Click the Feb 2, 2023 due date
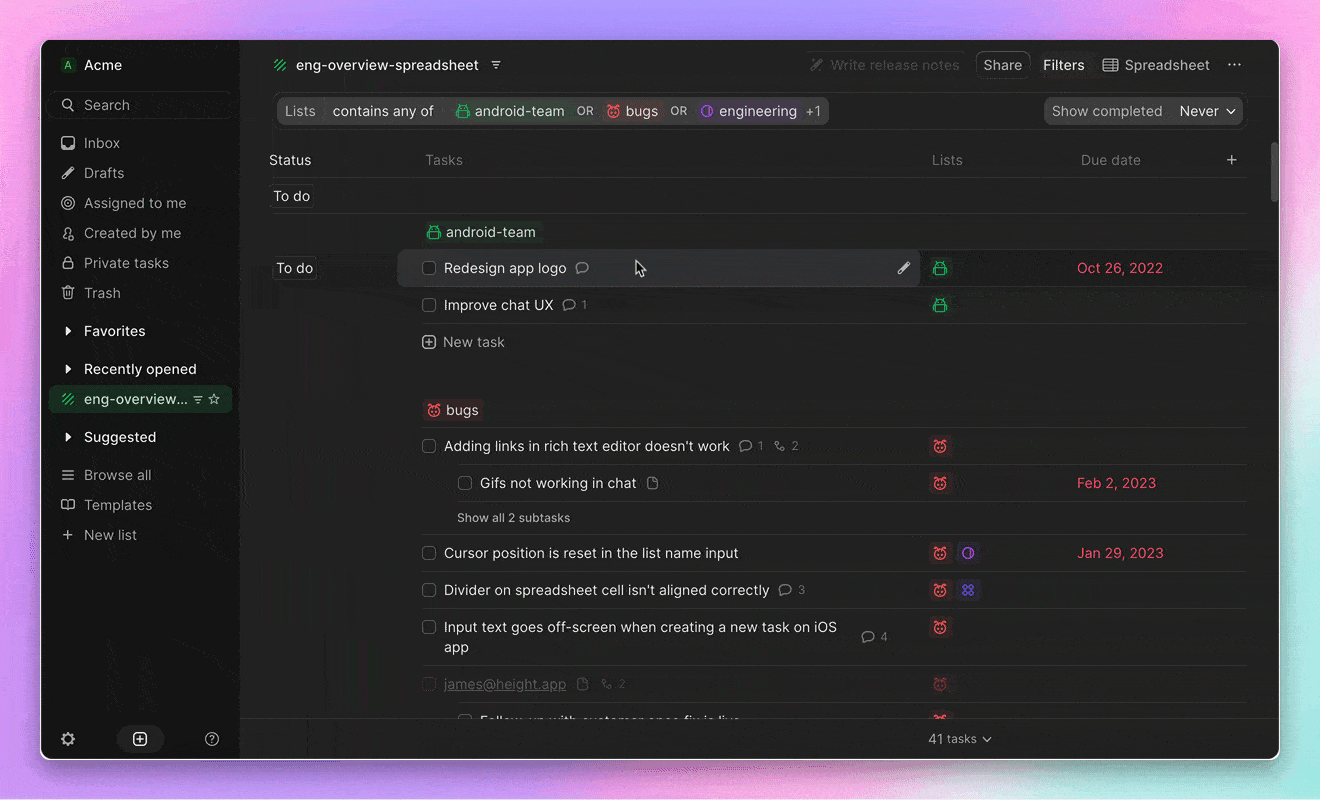Image resolution: width=1320 pixels, height=800 pixels. (1116, 483)
